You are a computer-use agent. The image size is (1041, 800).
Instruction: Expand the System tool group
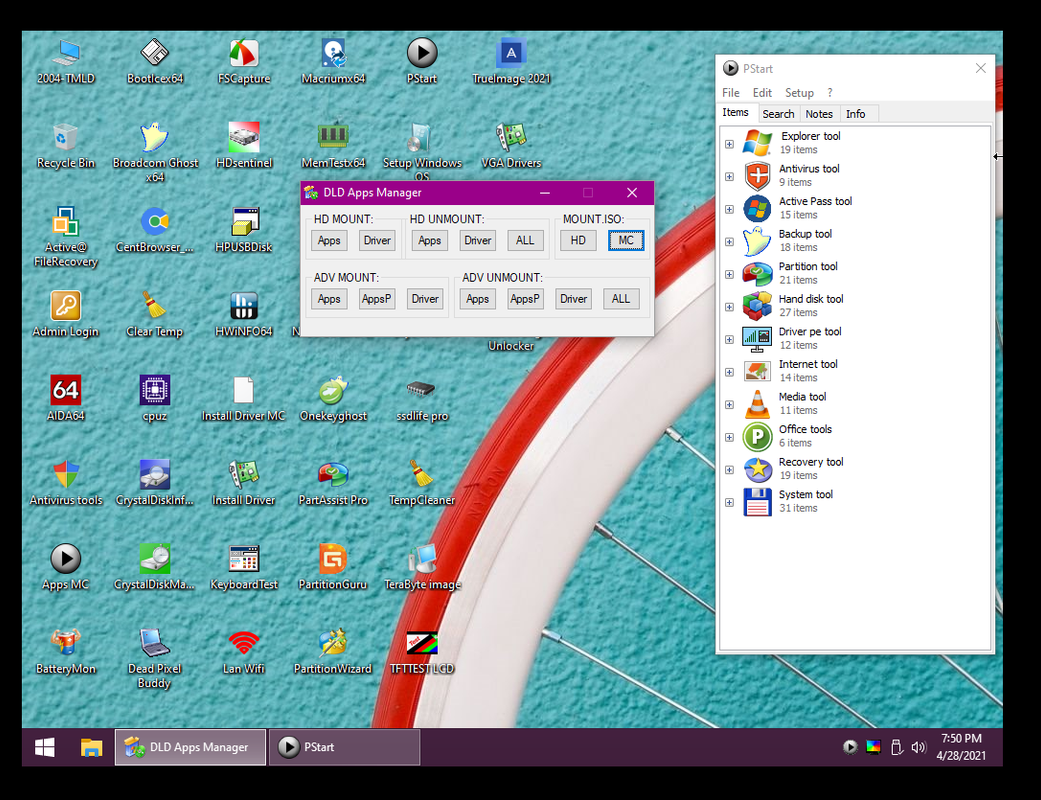click(x=729, y=502)
